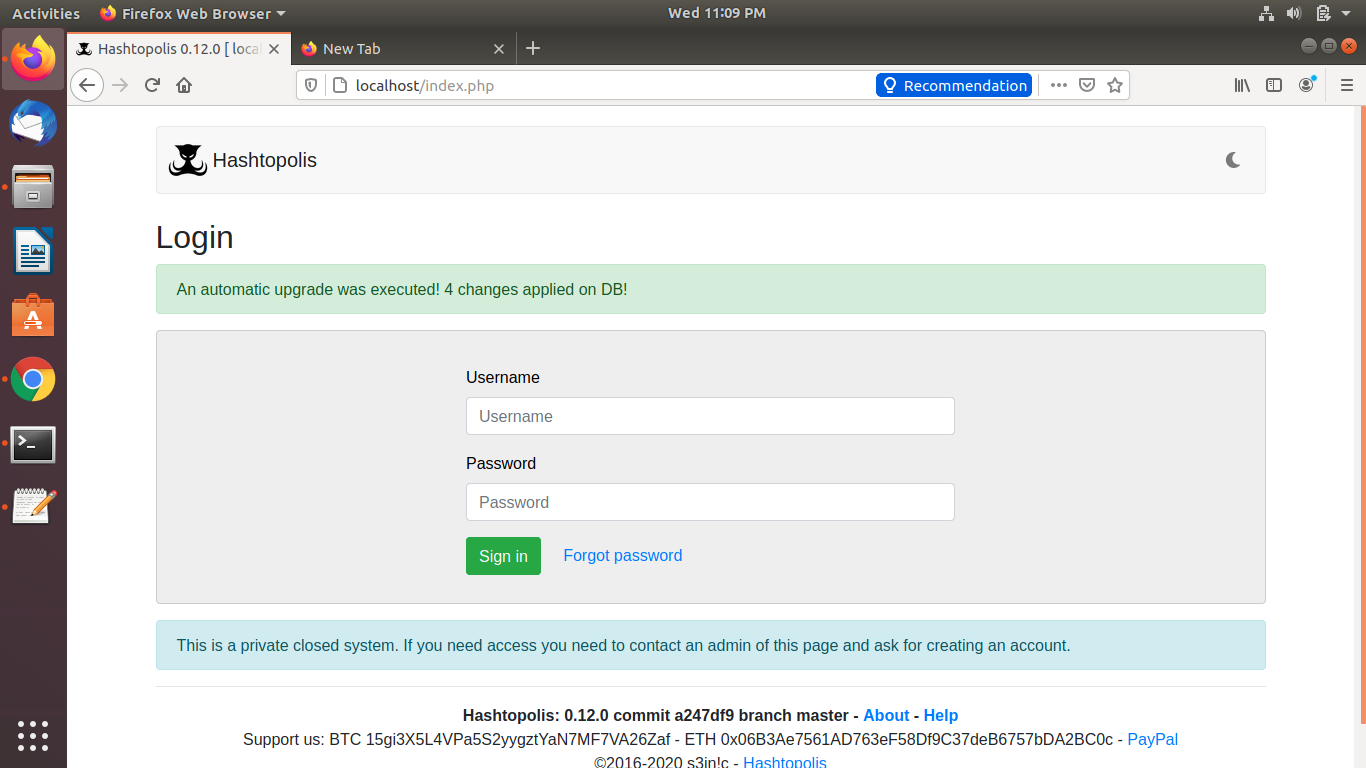Click the tracking protection shield icon

tap(311, 85)
